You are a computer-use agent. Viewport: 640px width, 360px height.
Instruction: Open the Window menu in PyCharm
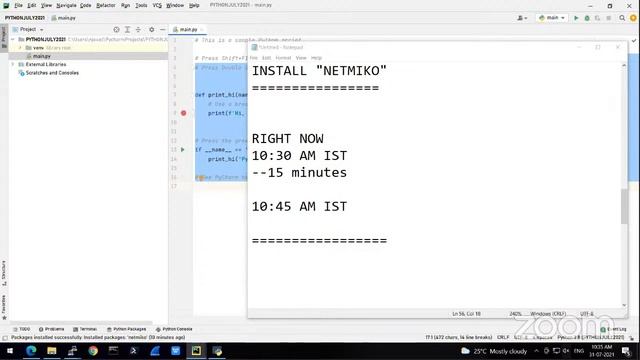tap(175, 5)
